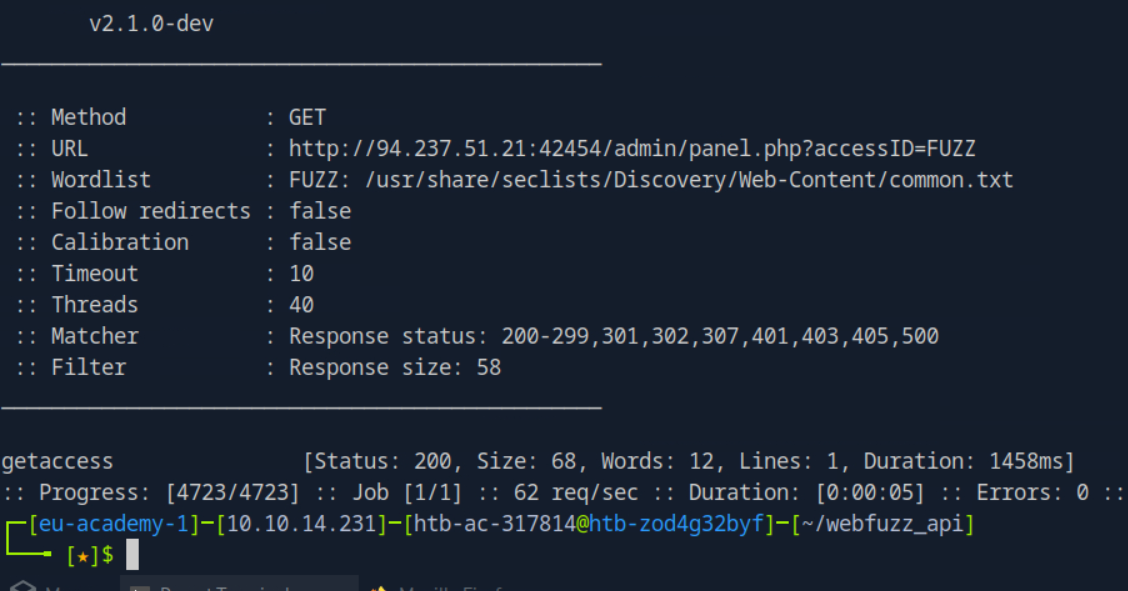This screenshot has width=1128, height=591.
Task: Click the getaccess result entry
Action: pos(57,461)
